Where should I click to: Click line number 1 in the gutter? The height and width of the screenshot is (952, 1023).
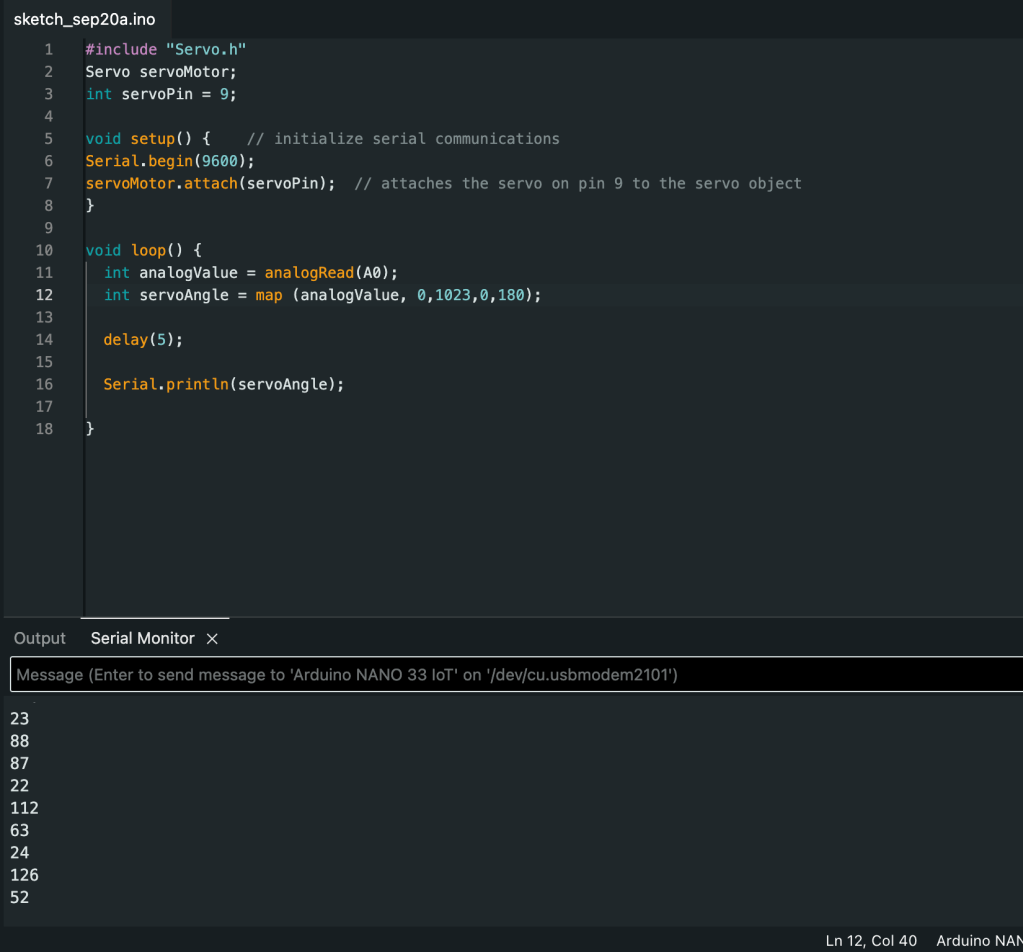click(48, 49)
